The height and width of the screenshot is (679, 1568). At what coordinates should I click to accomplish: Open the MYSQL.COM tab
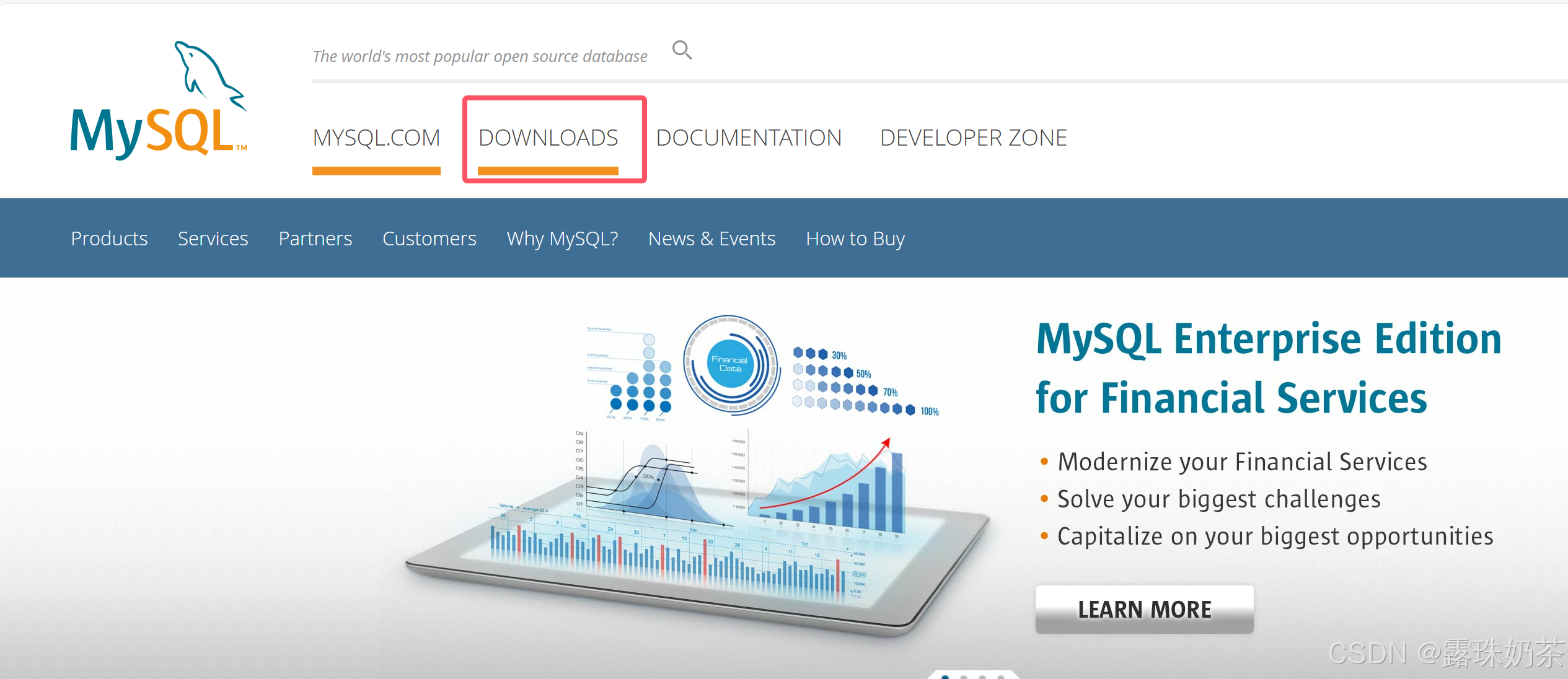click(376, 138)
